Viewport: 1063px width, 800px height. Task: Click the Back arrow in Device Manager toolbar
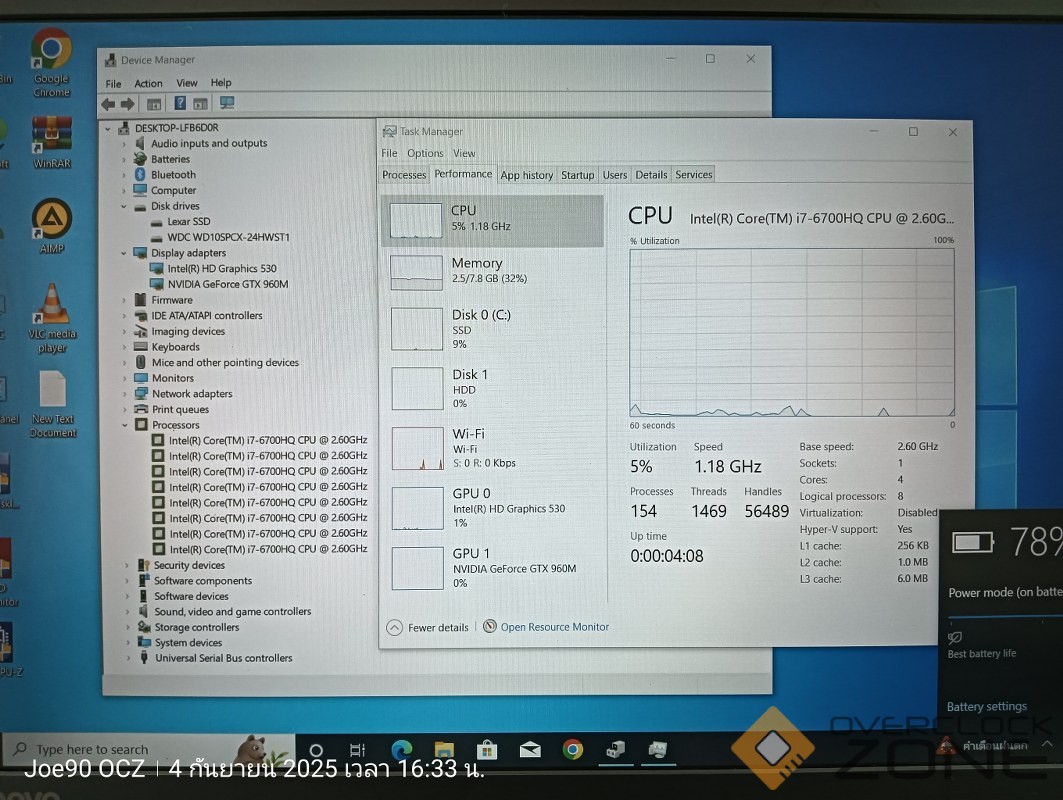tap(108, 104)
